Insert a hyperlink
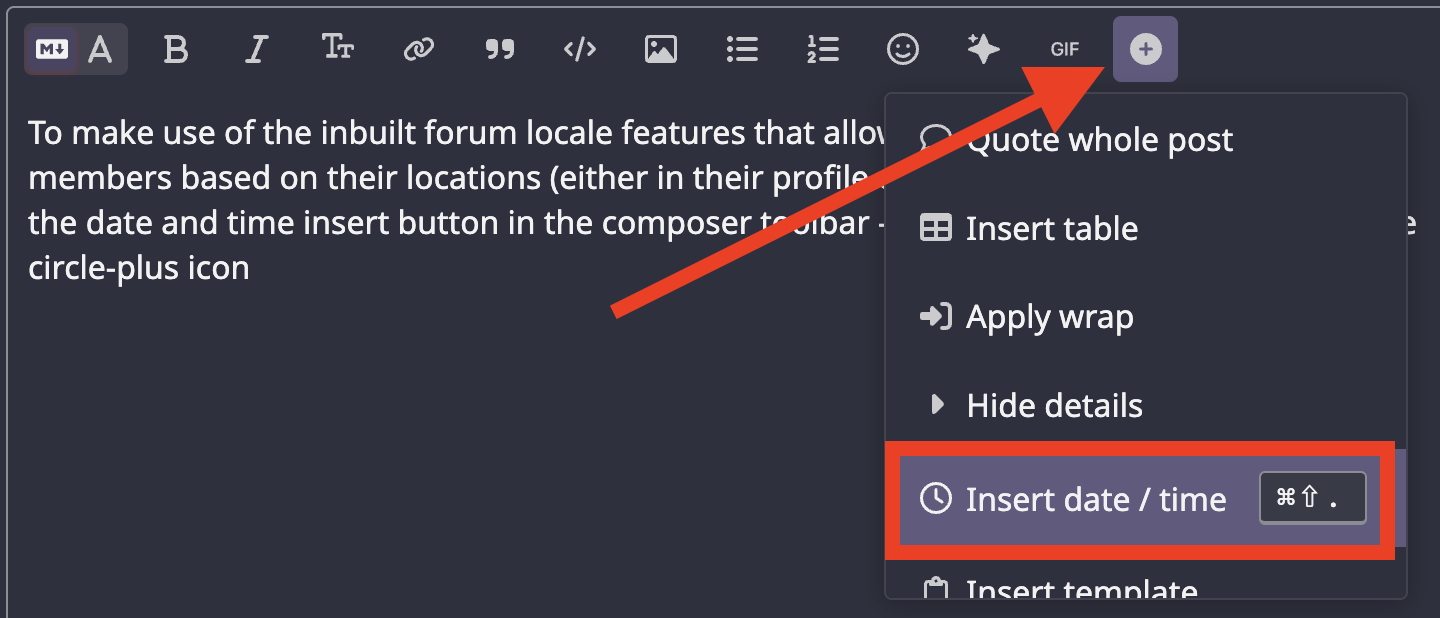1440x618 pixels. [x=418, y=49]
